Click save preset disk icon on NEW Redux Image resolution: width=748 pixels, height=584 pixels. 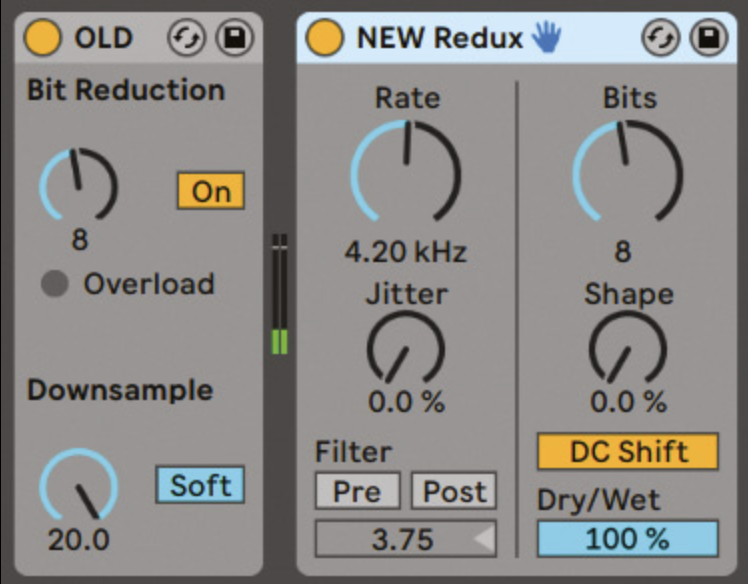(x=709, y=38)
